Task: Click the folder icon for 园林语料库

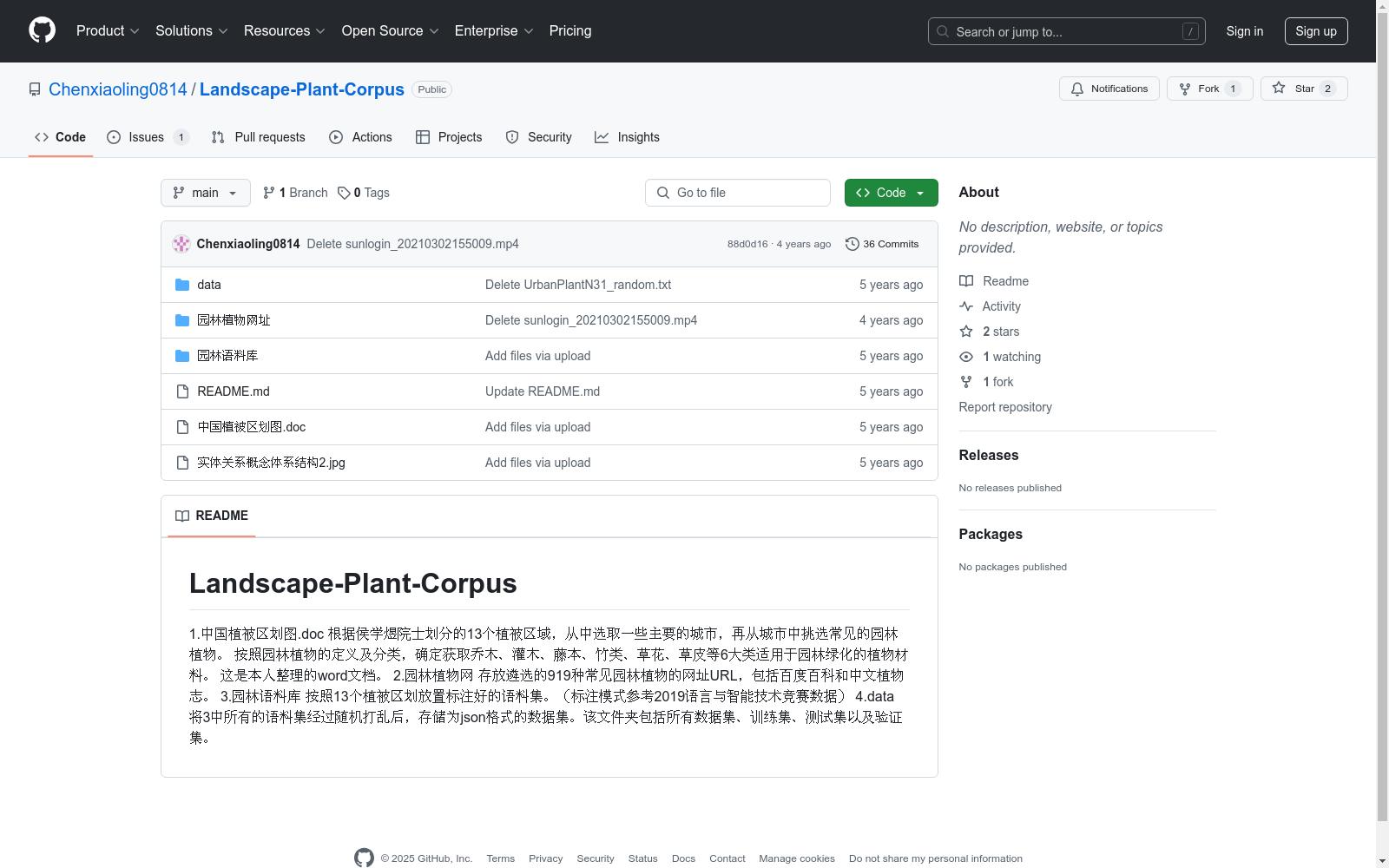Action: (x=182, y=356)
